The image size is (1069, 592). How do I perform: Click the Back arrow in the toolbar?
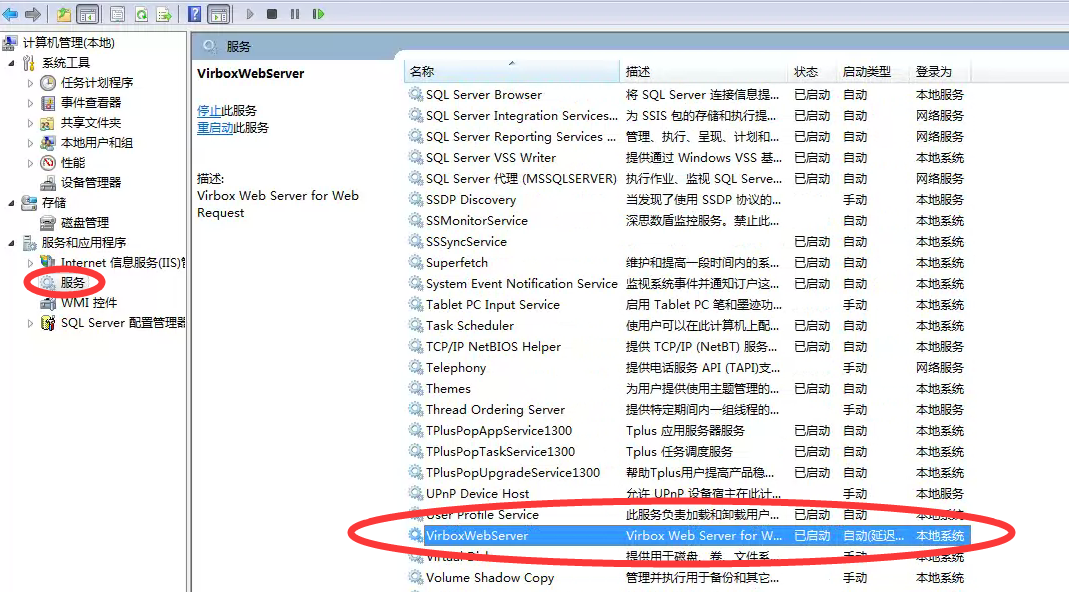pos(11,14)
